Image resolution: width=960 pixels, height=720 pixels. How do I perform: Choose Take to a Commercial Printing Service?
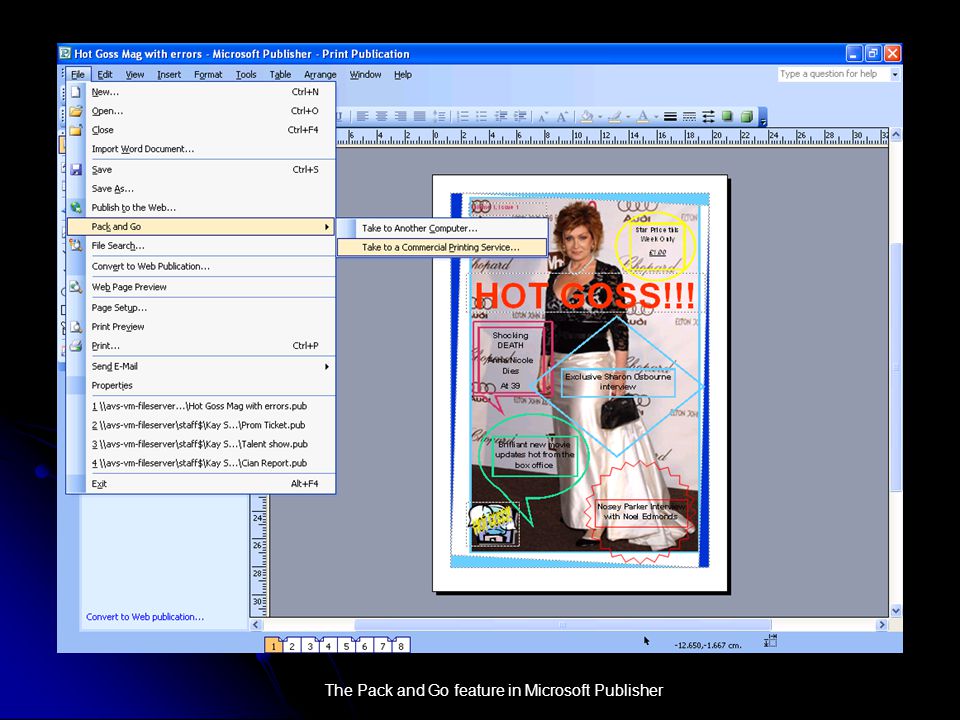click(442, 247)
